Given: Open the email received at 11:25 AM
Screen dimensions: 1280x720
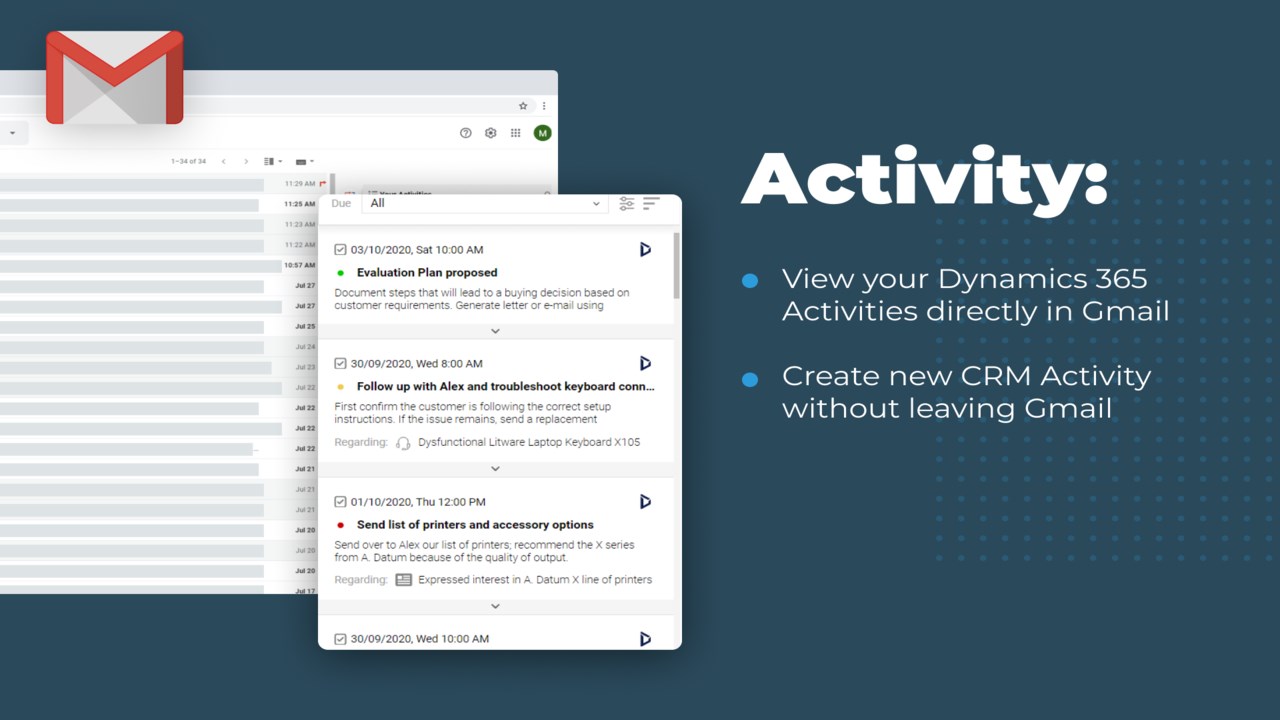Looking at the screenshot, I should click(x=160, y=204).
